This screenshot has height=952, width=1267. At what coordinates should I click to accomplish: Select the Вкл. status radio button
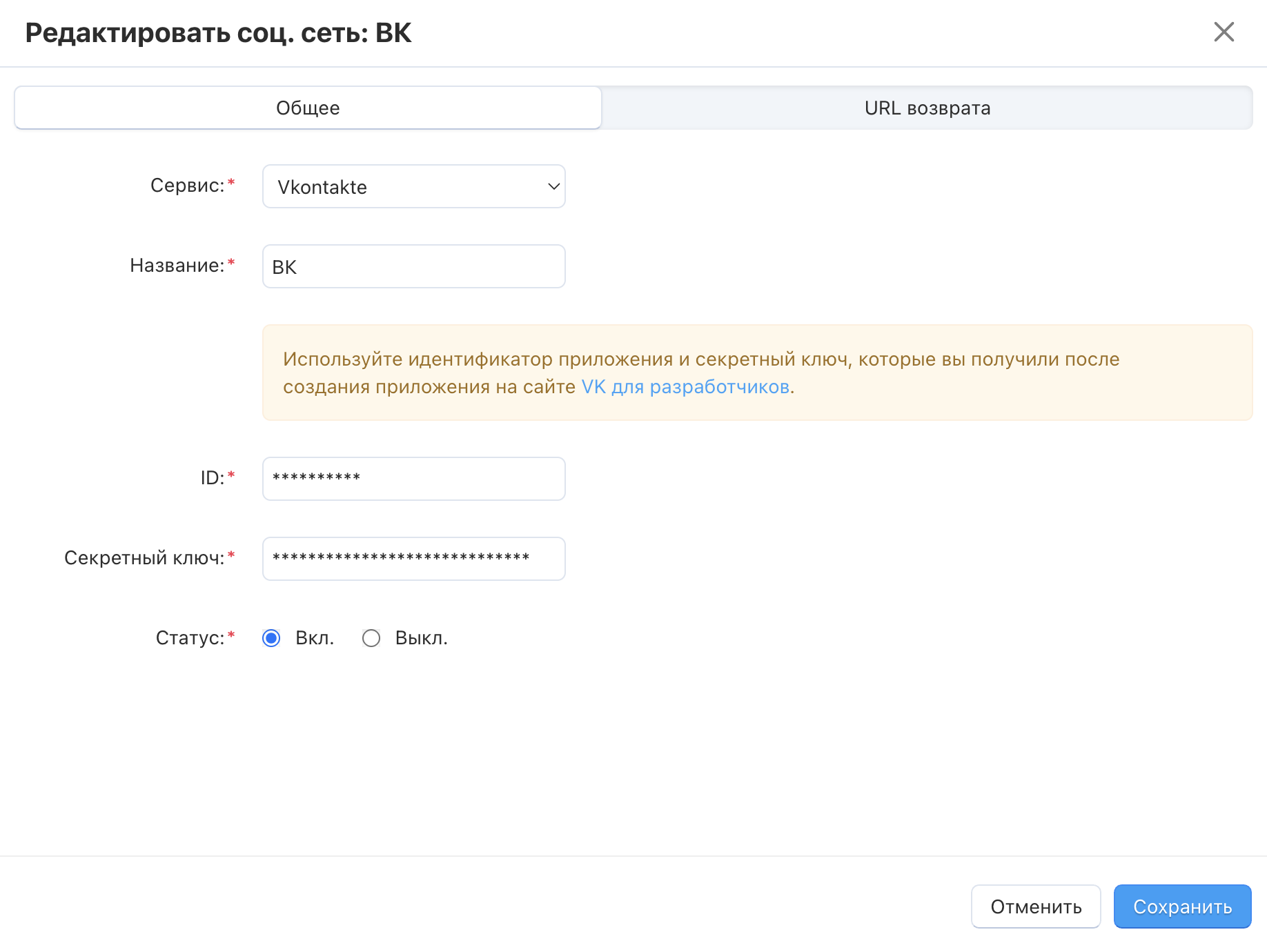(x=272, y=638)
